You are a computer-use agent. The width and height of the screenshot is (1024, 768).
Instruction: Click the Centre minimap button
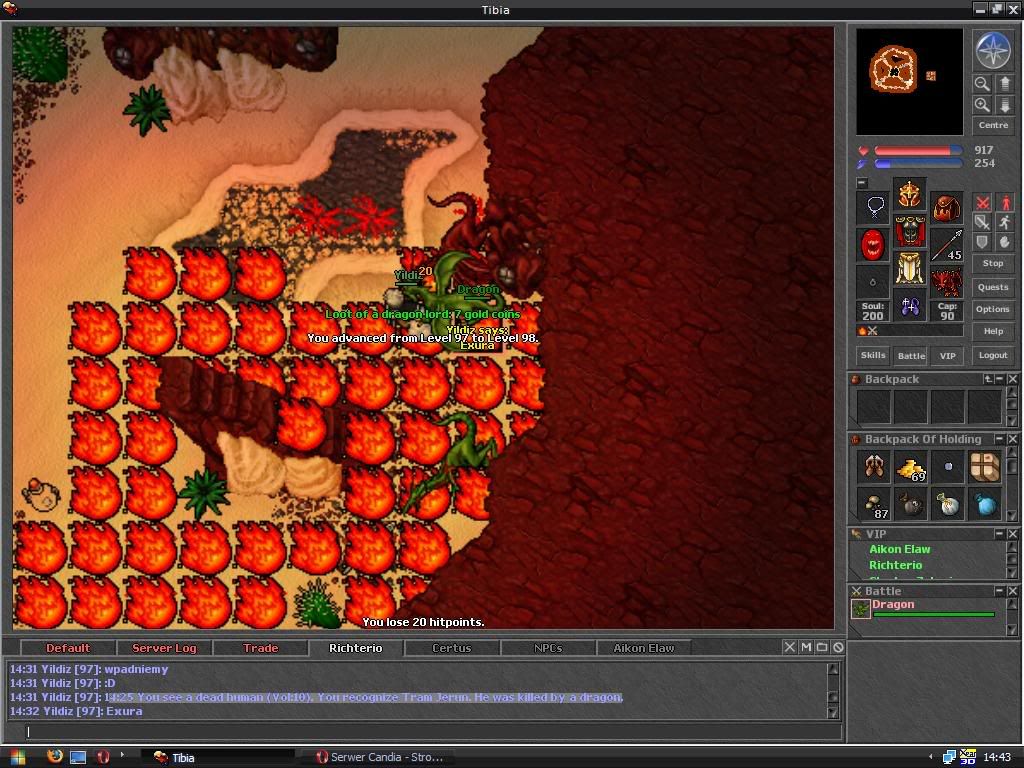pos(993,125)
